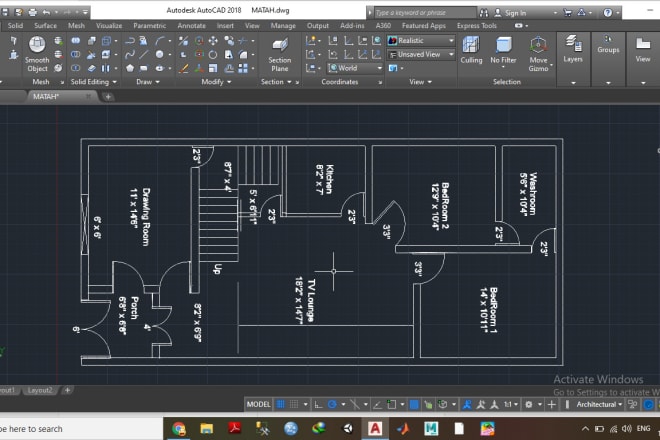The width and height of the screenshot is (660, 440).
Task: Select the Polyline draw tool
Action: (130, 40)
